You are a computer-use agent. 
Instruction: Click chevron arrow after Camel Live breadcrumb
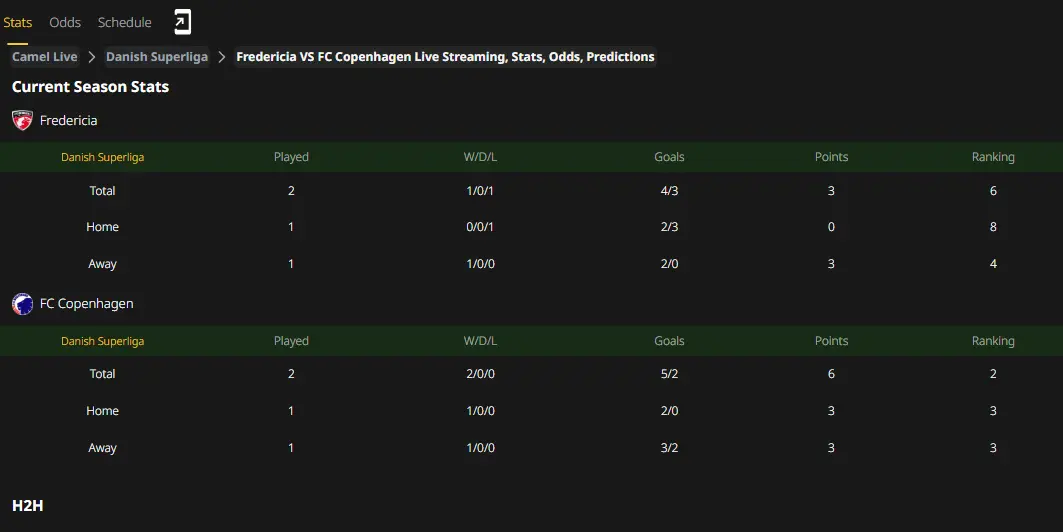(92, 57)
